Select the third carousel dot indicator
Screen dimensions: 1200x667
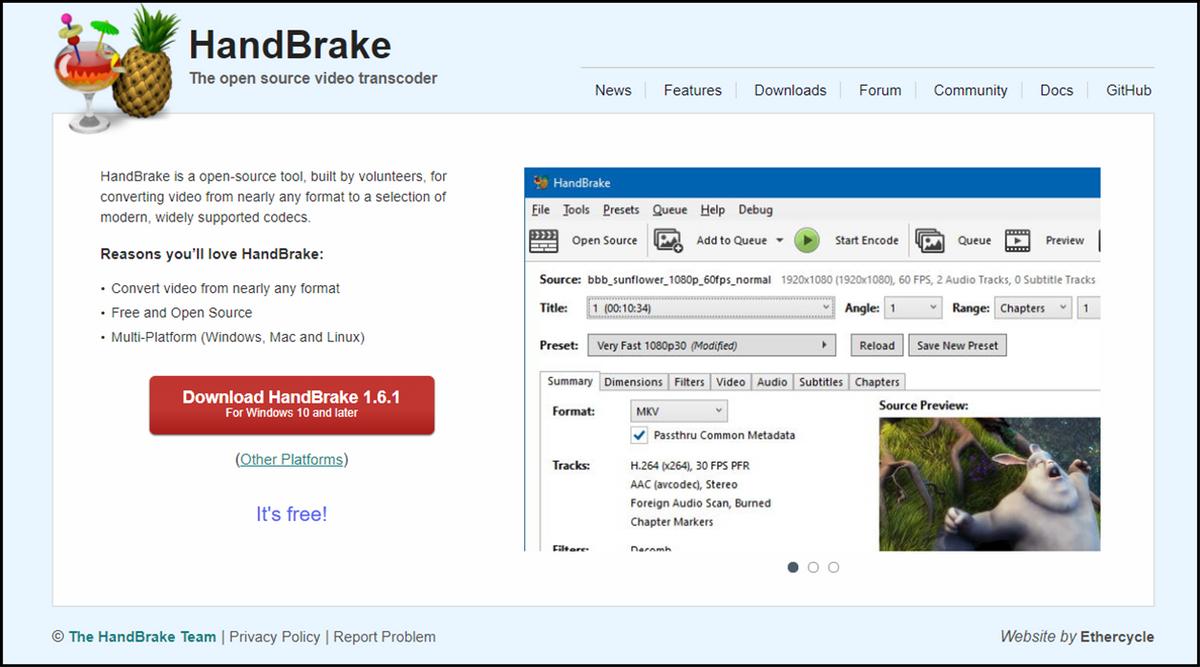[834, 567]
